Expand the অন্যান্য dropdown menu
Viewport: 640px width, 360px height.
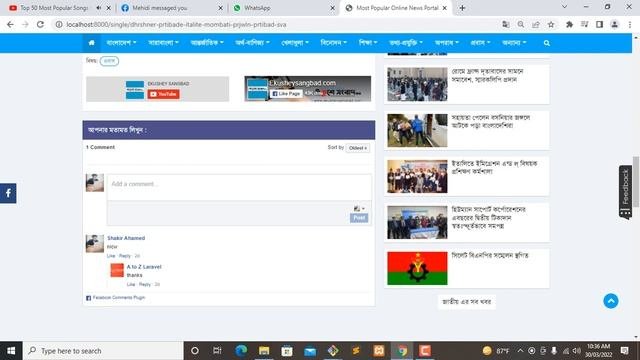point(514,43)
